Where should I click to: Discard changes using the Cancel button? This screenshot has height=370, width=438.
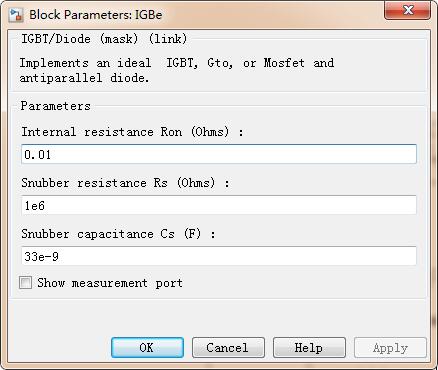pos(228,347)
